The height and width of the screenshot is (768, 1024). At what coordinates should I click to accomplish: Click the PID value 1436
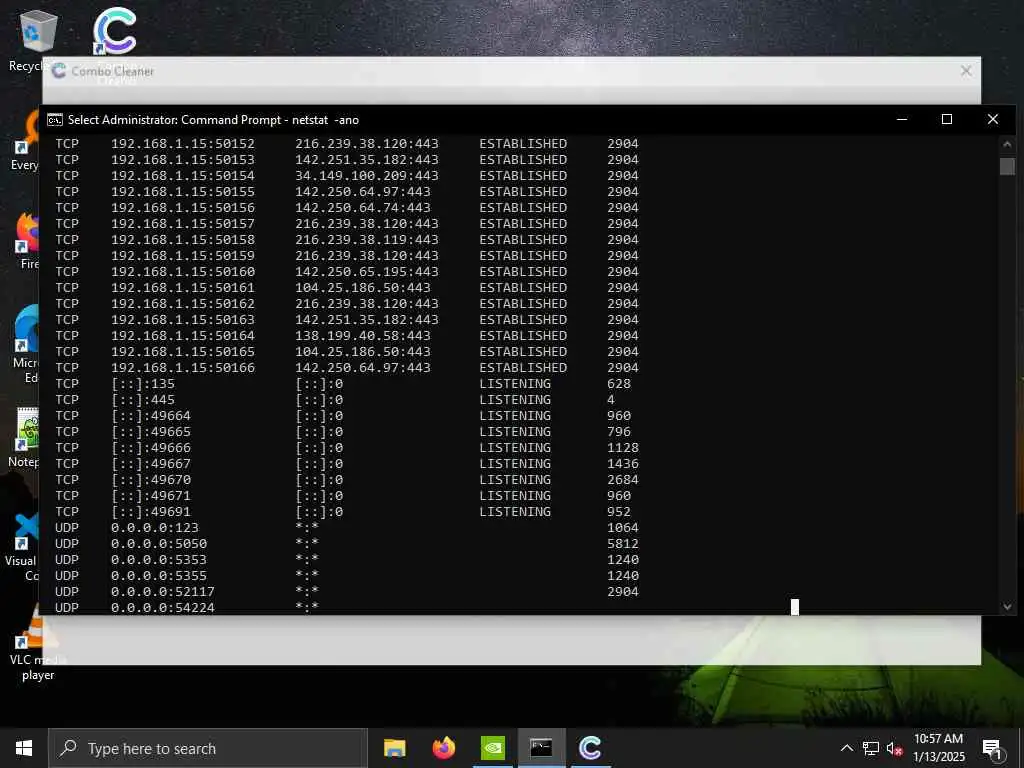[x=623, y=464]
